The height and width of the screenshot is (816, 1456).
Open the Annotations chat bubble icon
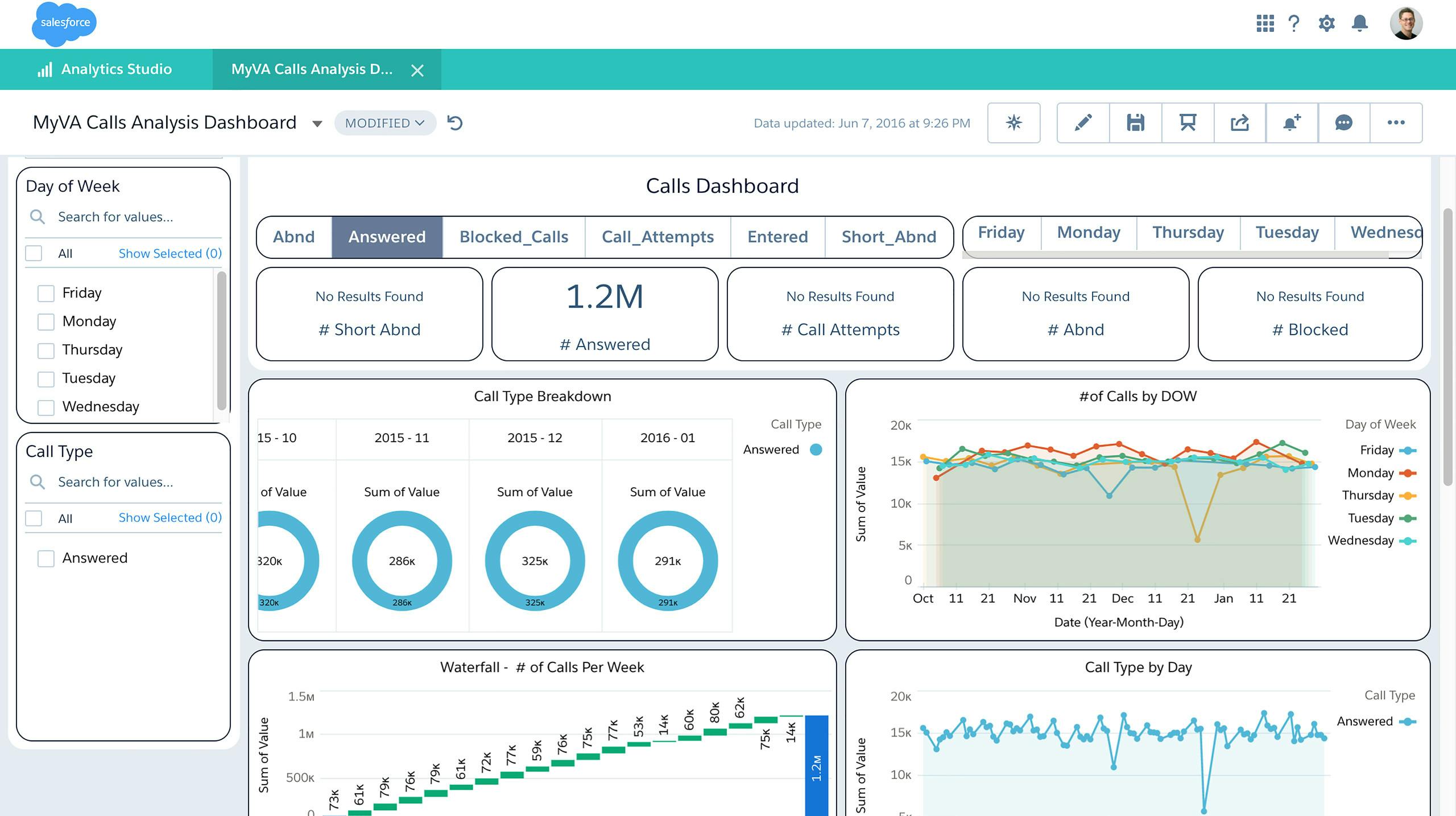1344,123
